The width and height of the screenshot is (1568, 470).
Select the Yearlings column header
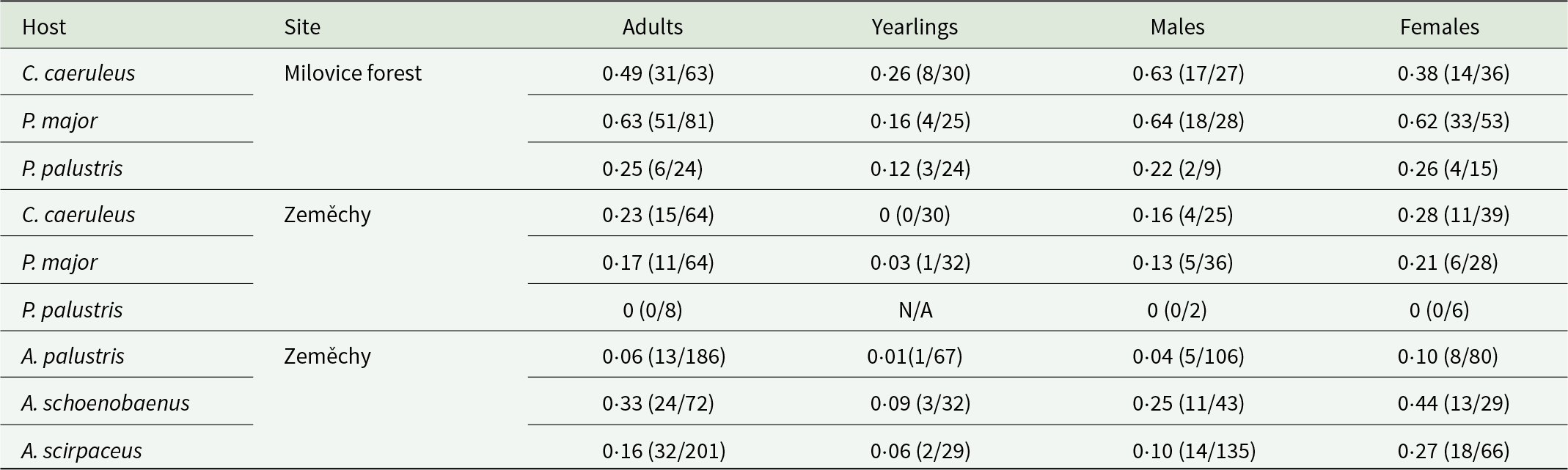coord(915,27)
